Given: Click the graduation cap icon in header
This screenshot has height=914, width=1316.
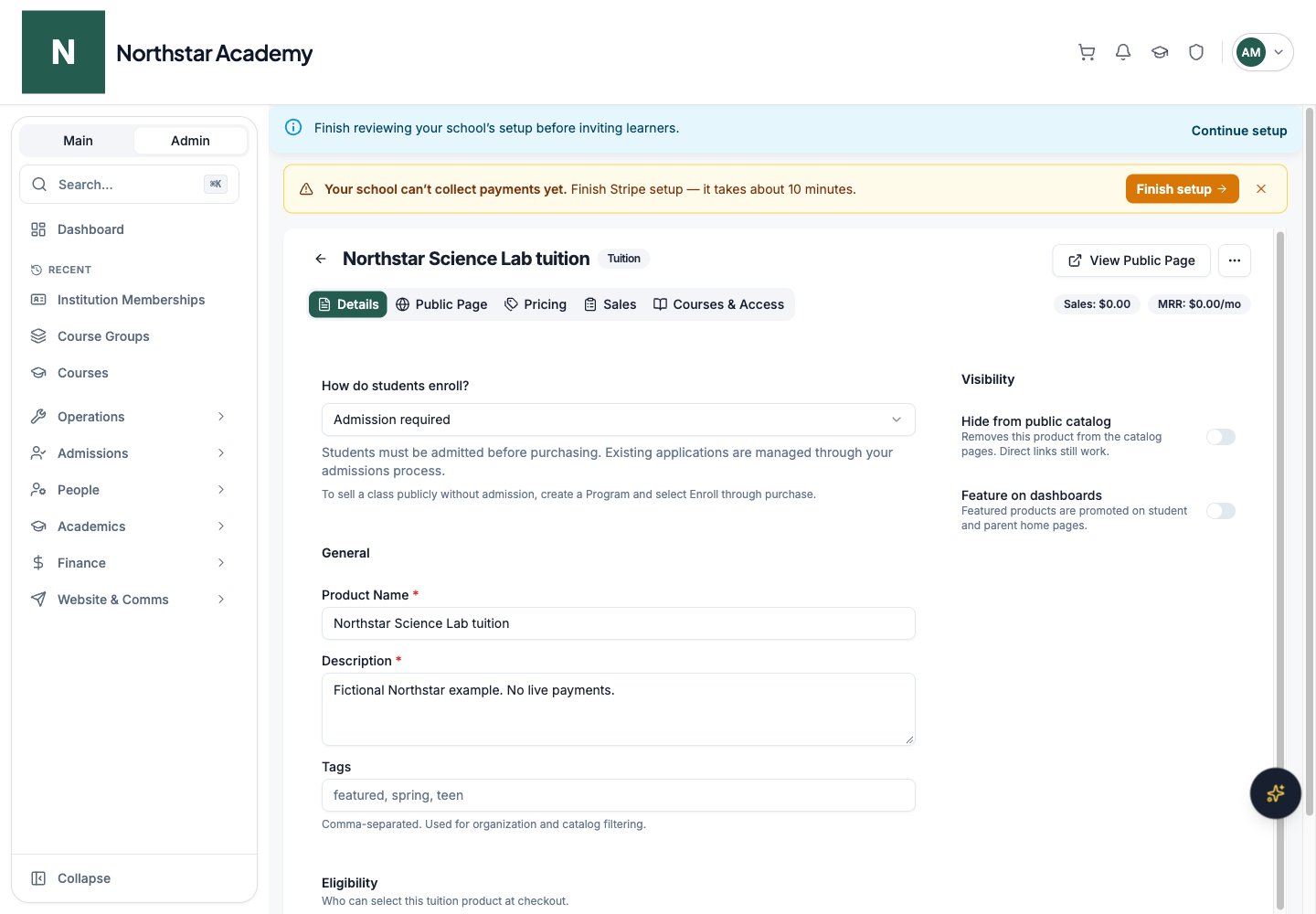Looking at the screenshot, I should point(1160,52).
